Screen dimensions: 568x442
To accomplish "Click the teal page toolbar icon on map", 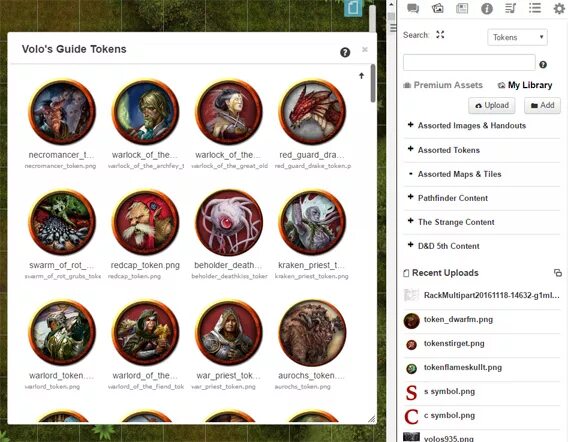I will tap(353, 8).
